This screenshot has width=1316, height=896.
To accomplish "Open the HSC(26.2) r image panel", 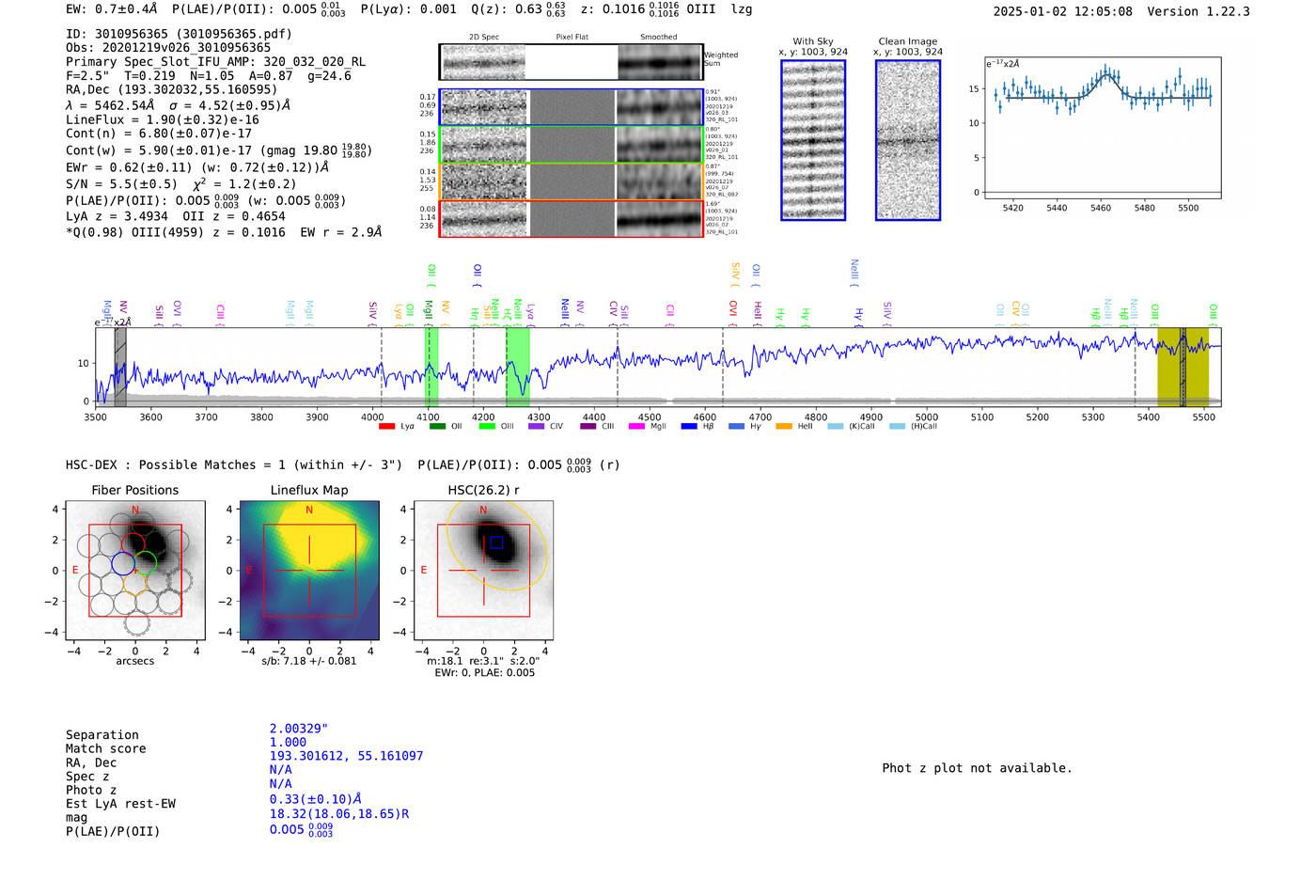I will pos(483,571).
